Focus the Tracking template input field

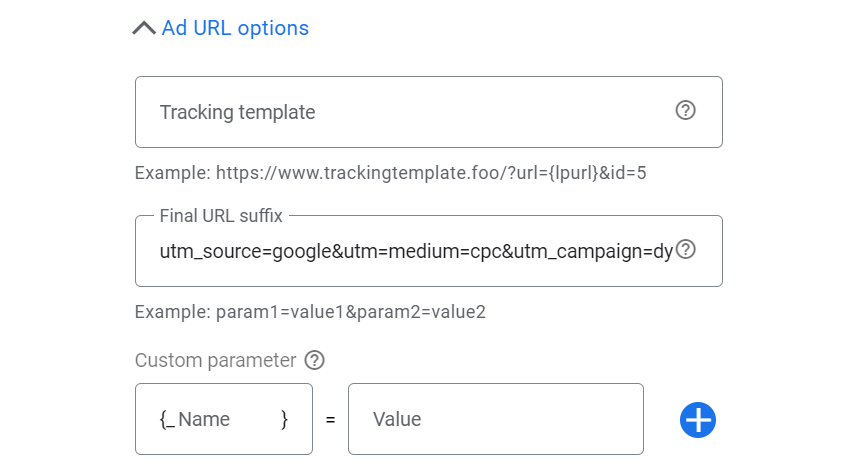pyautogui.click(x=400, y=112)
